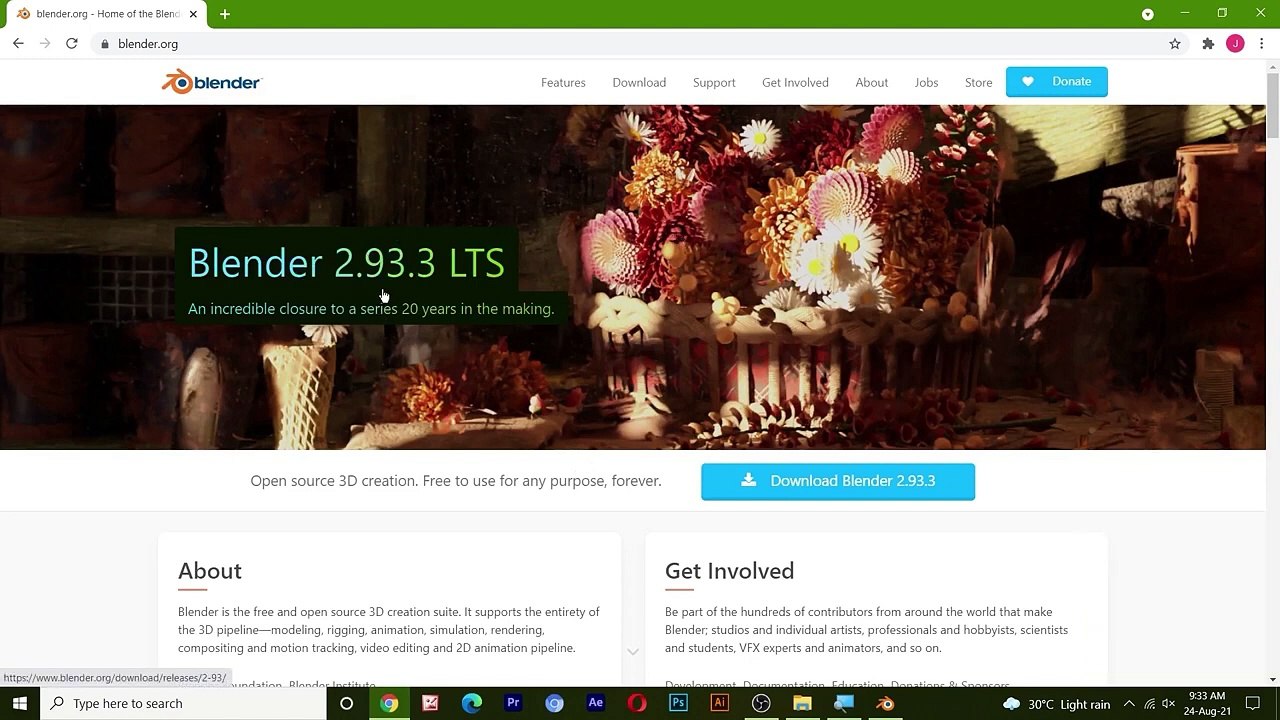Click the "An incredible closure" hero subtitle
1280x720 pixels.
[x=371, y=309]
